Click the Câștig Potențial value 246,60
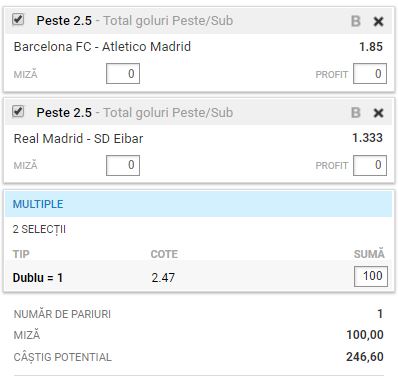Image resolution: width=398 pixels, height=377 pixels. (365, 357)
